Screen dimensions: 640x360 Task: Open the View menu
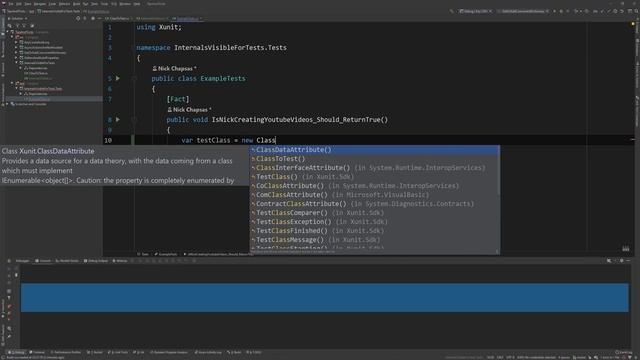pyautogui.click(x=28, y=4)
